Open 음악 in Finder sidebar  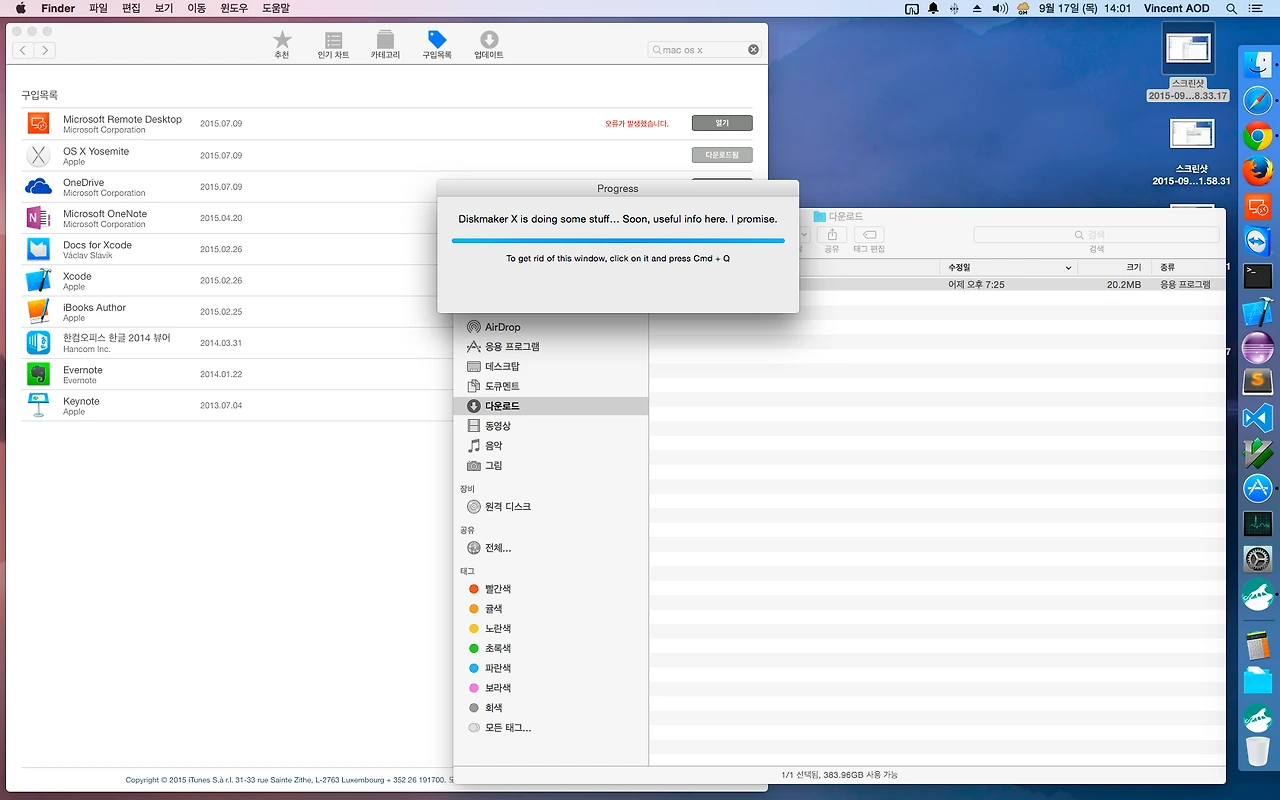(550, 446)
